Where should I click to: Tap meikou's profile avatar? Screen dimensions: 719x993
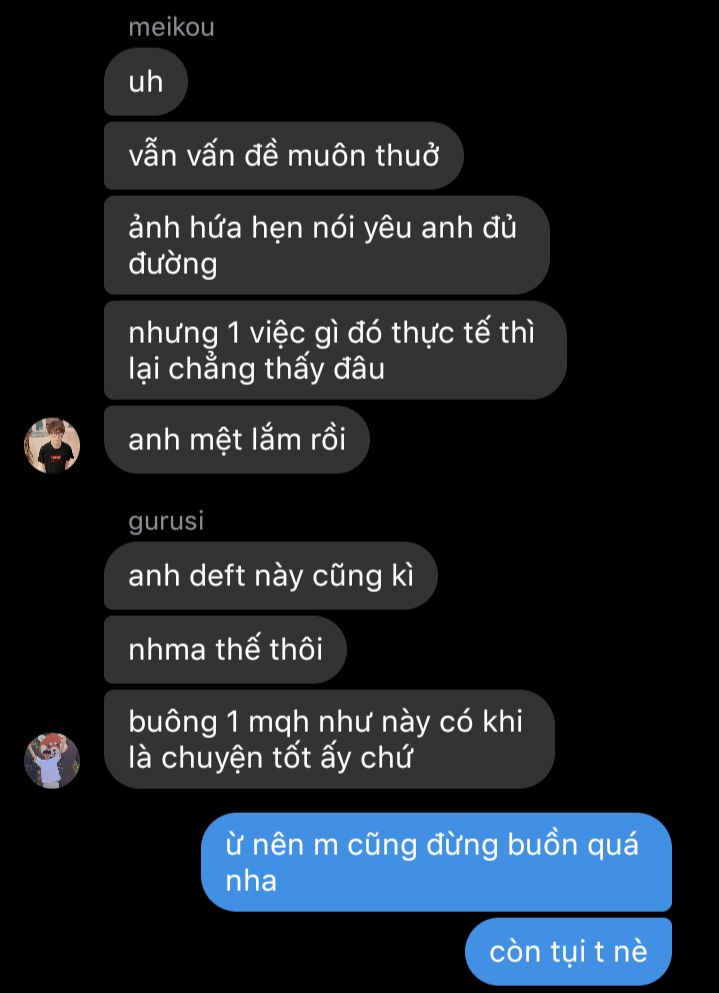(x=52, y=445)
